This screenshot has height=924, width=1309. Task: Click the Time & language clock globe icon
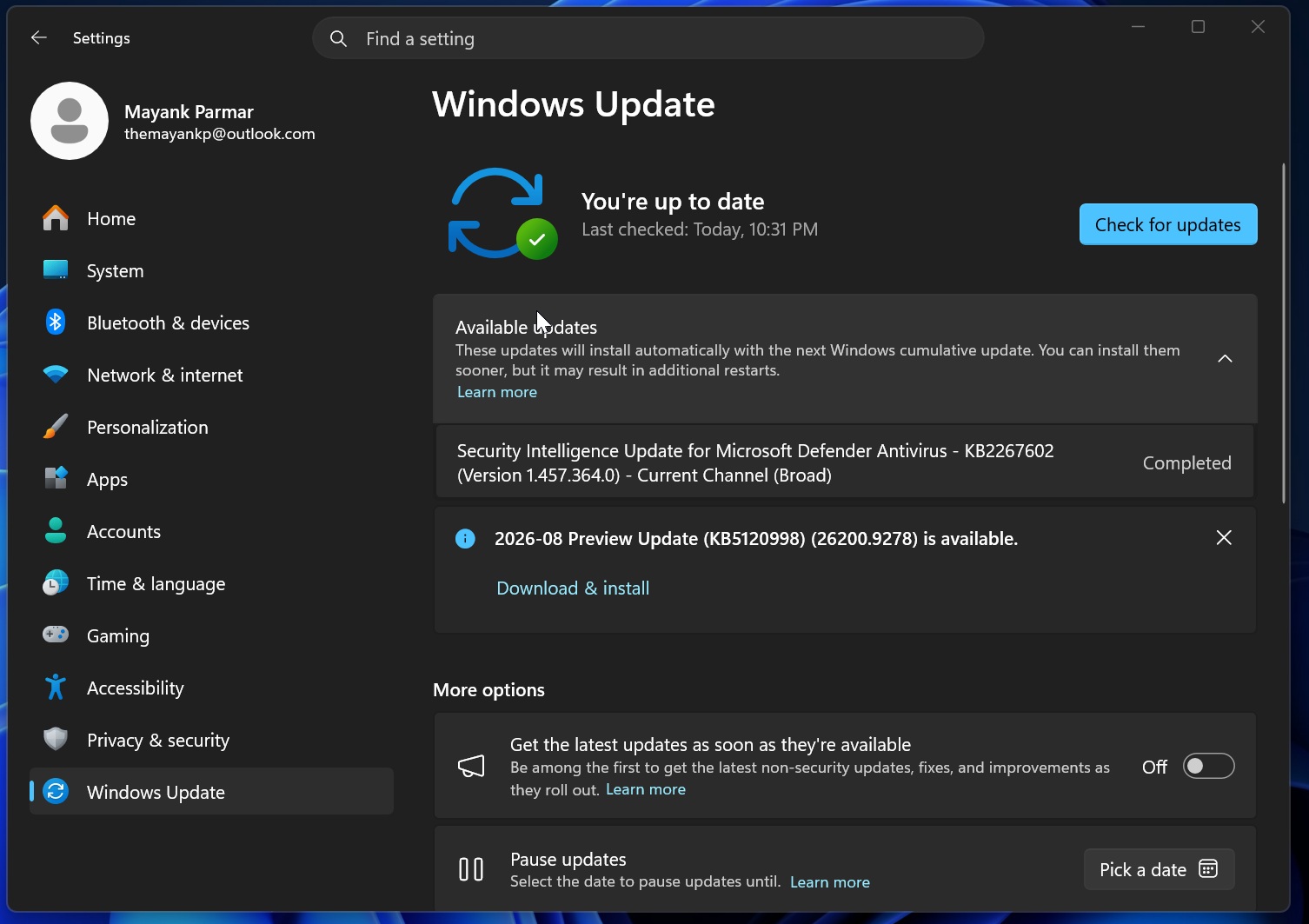(56, 583)
